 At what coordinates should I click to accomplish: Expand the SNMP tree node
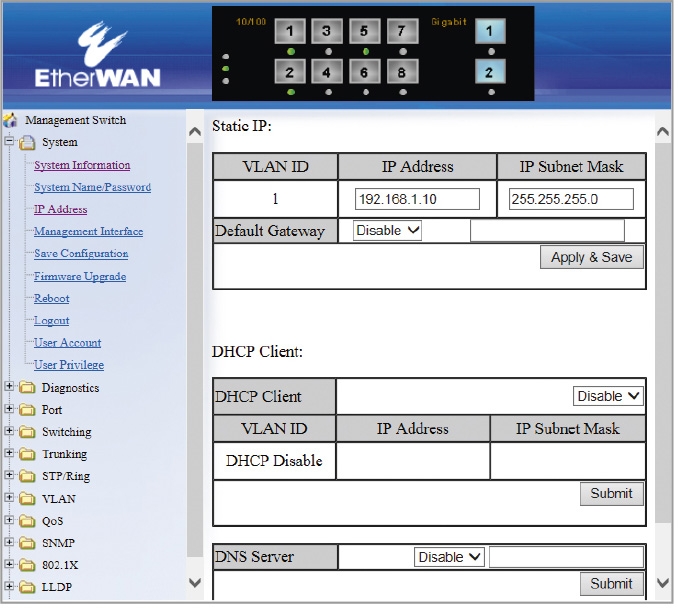point(9,542)
